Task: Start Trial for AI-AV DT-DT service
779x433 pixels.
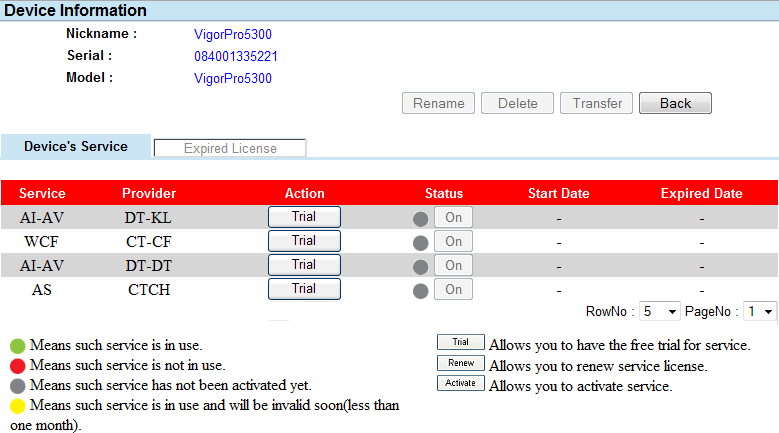Action: coord(304,265)
